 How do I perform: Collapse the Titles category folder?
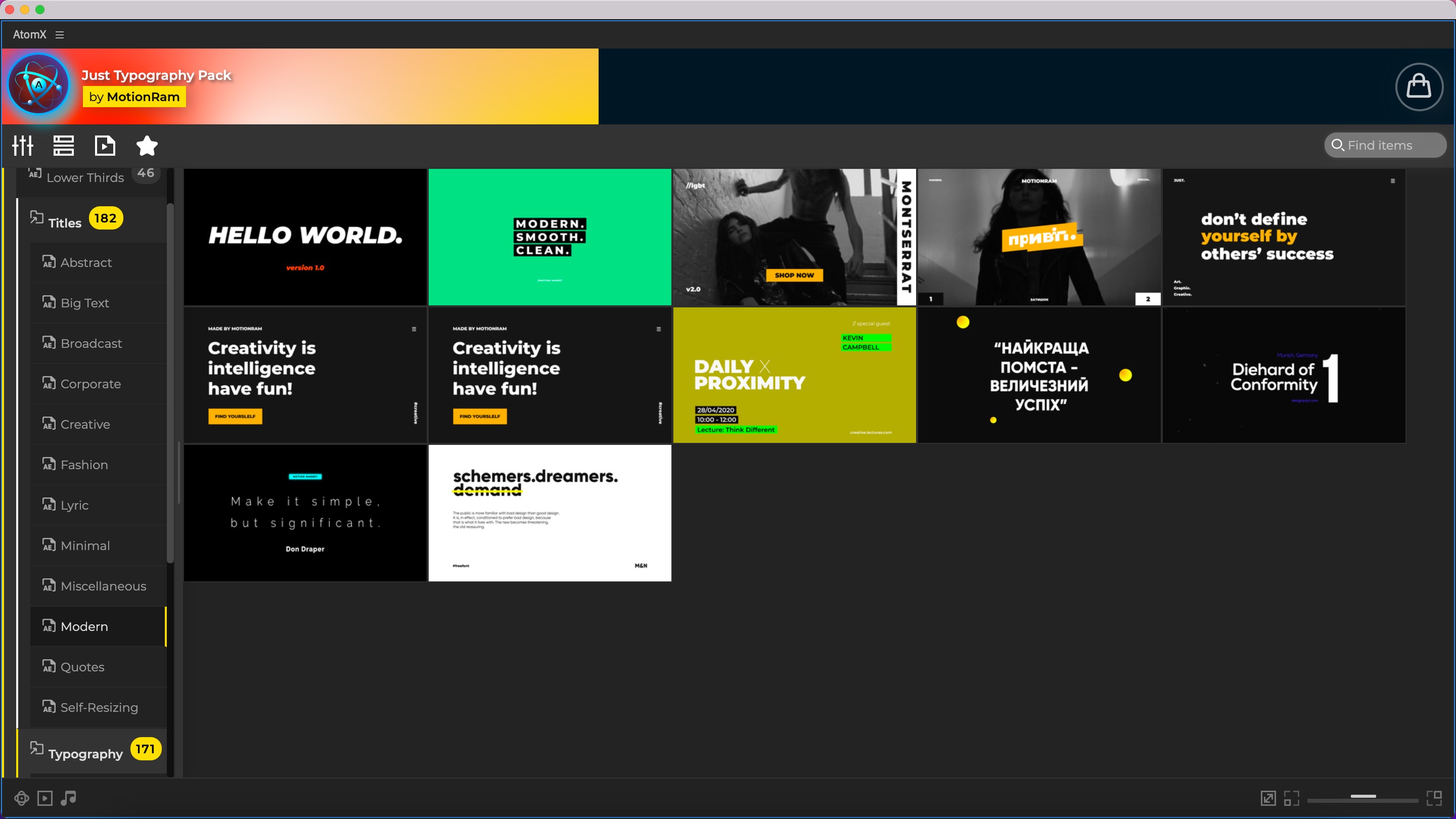tap(65, 222)
